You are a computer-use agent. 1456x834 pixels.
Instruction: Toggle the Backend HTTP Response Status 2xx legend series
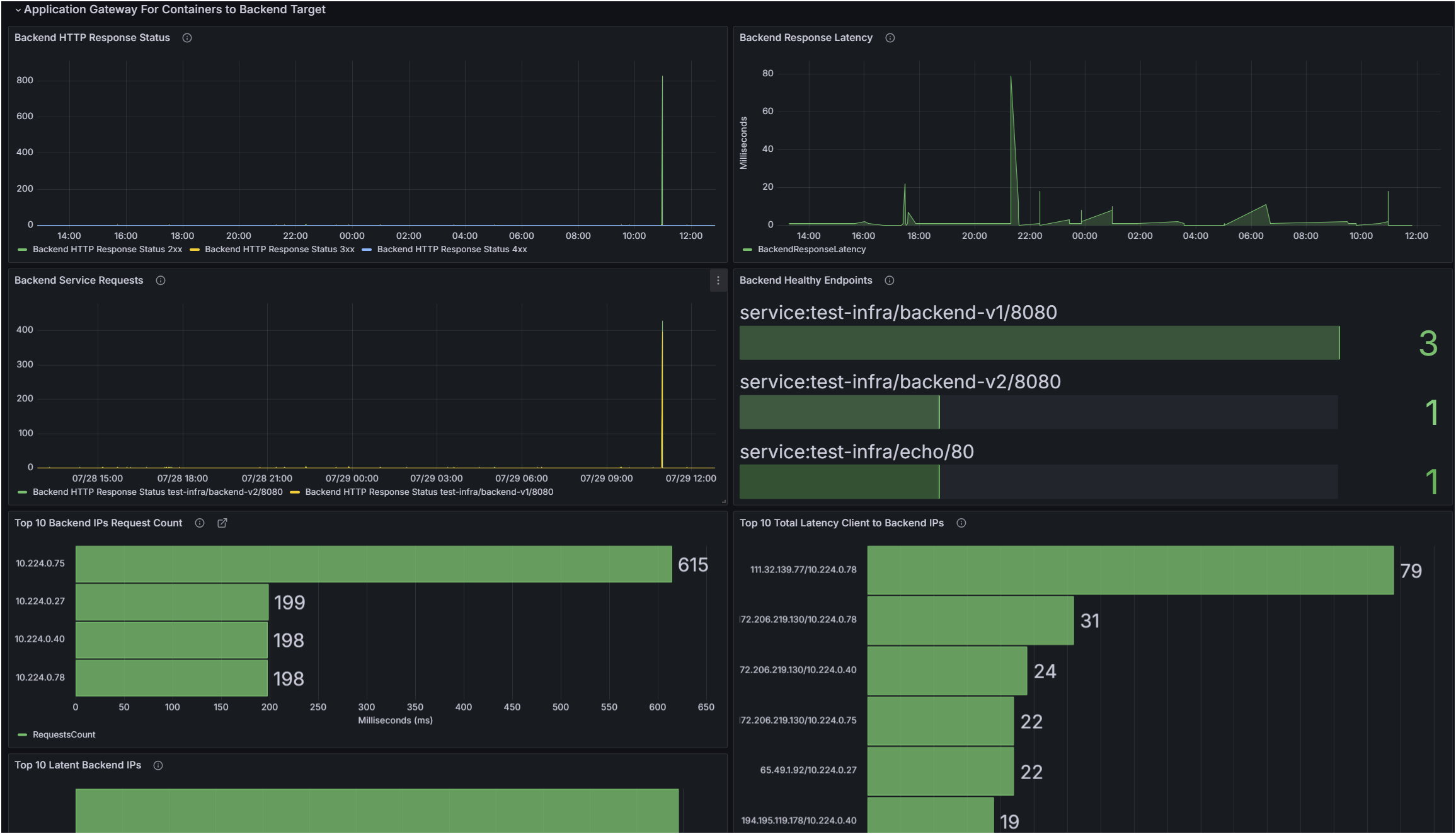coord(107,250)
